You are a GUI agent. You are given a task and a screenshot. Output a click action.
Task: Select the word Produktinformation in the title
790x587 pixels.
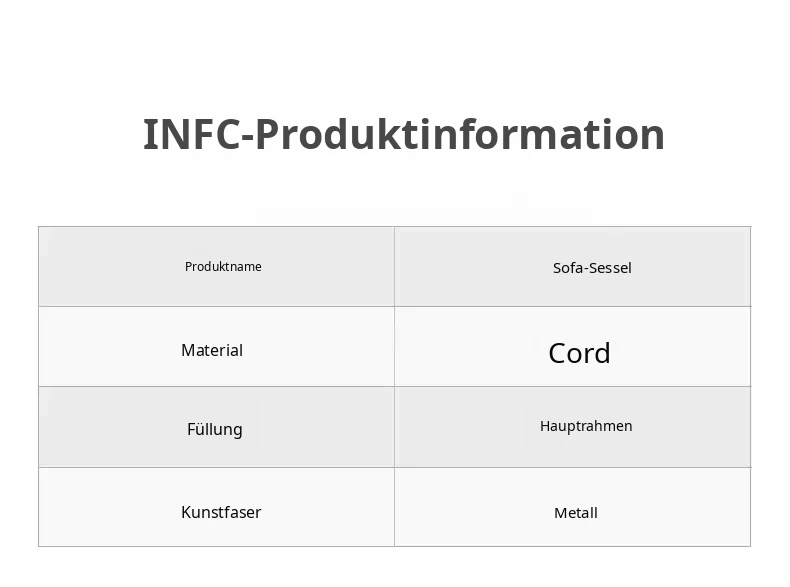coord(460,135)
